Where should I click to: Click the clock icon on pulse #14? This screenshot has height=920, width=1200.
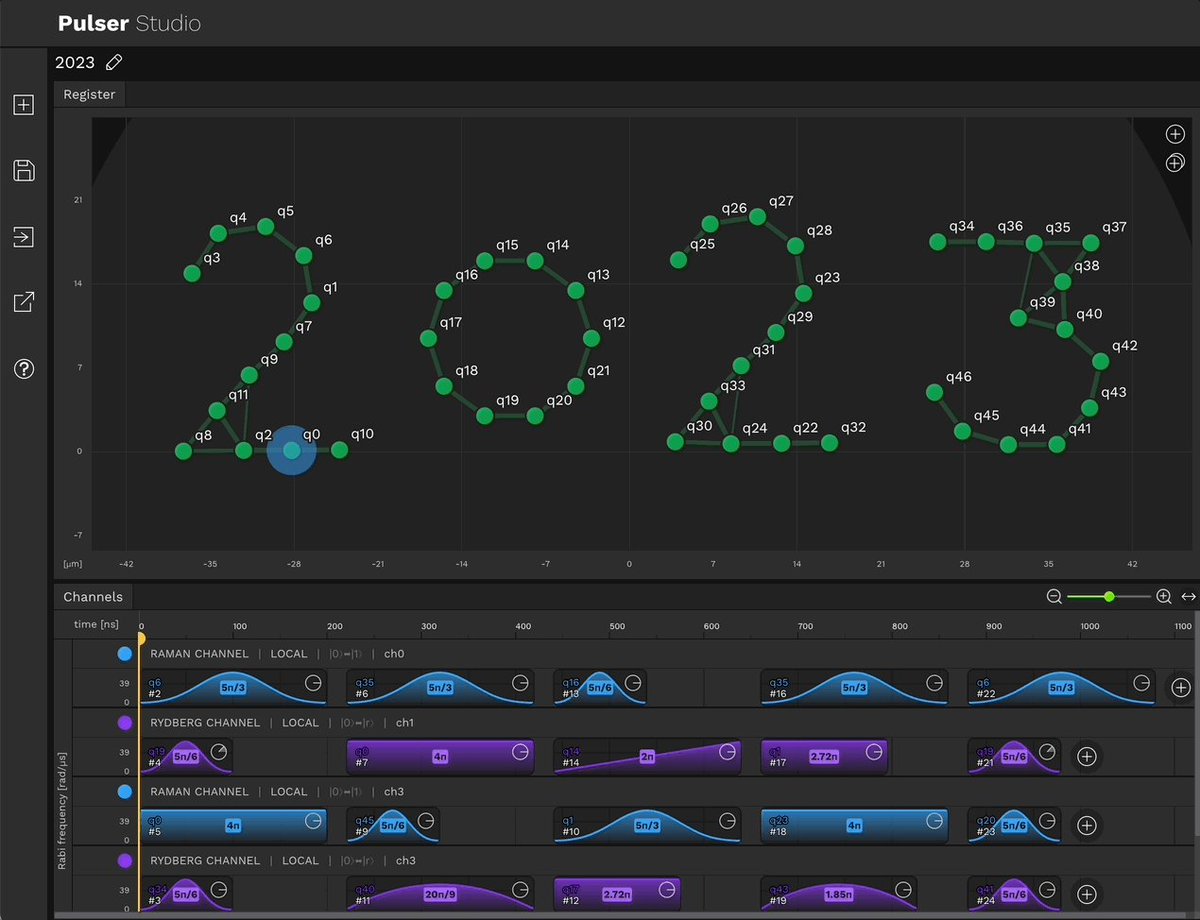point(728,751)
